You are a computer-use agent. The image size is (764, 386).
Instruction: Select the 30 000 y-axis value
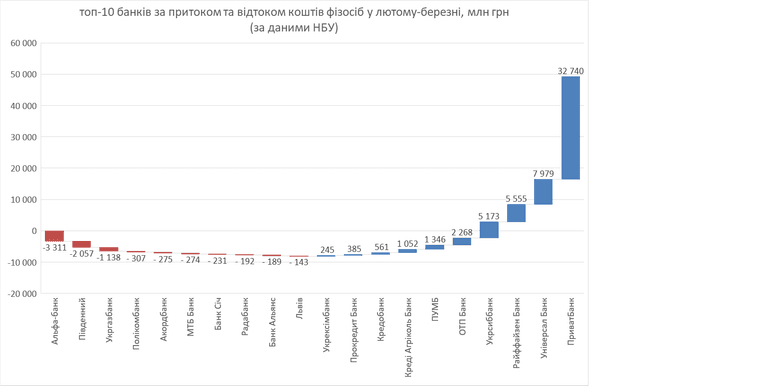click(x=23, y=137)
